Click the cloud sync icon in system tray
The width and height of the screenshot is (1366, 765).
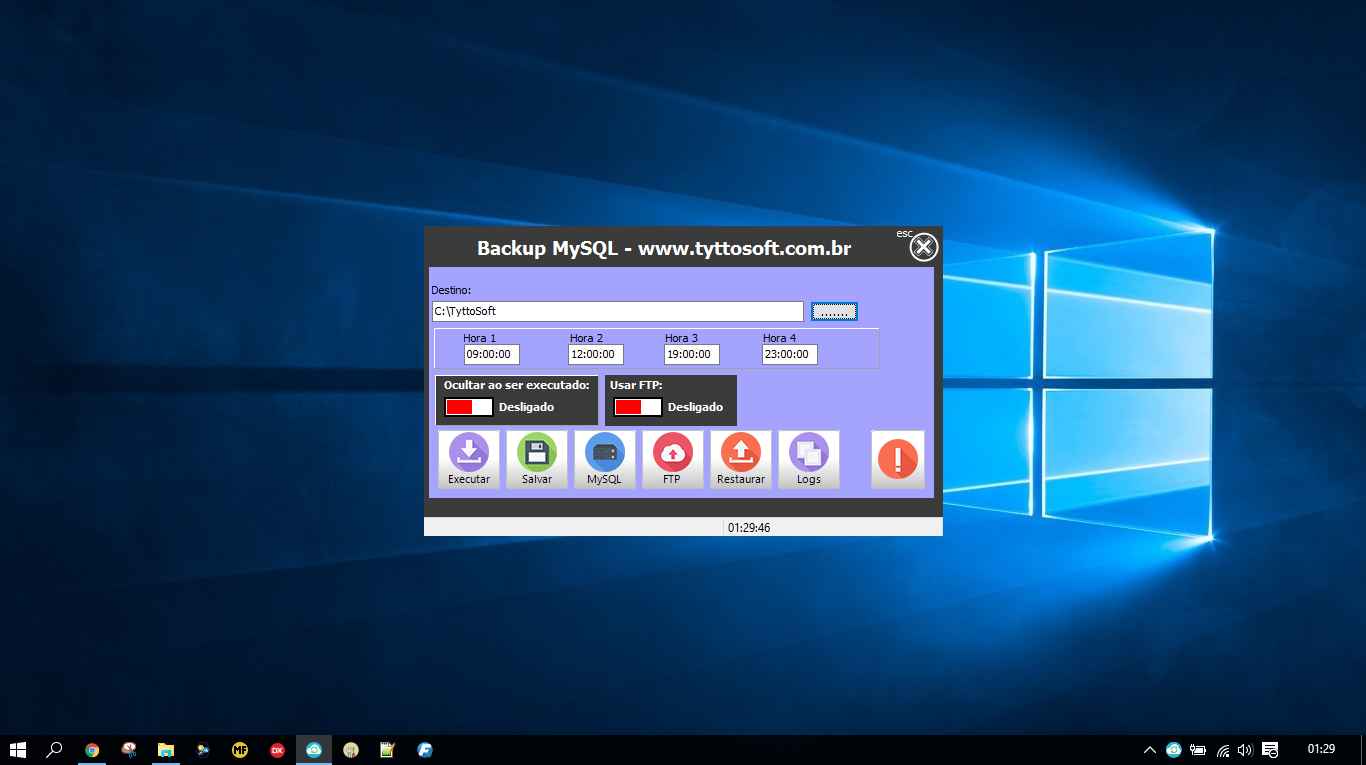point(1174,749)
